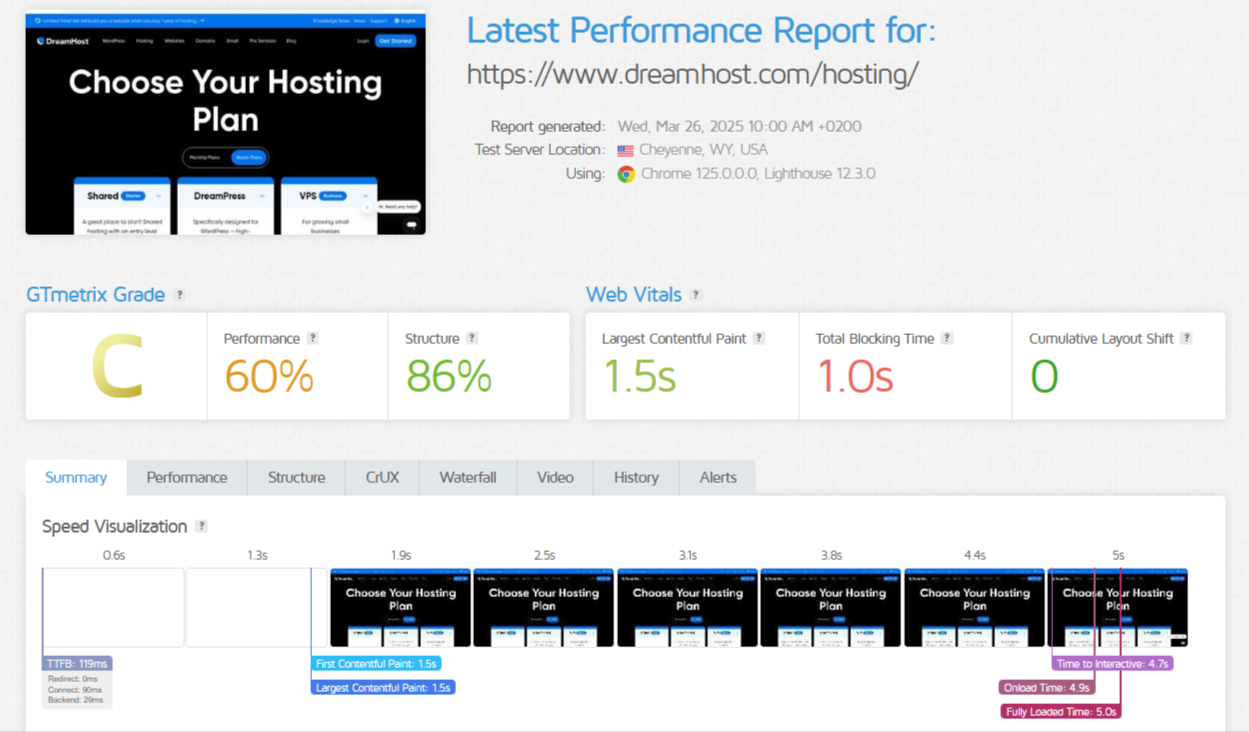Click the layout shift value 0

coord(1044,377)
